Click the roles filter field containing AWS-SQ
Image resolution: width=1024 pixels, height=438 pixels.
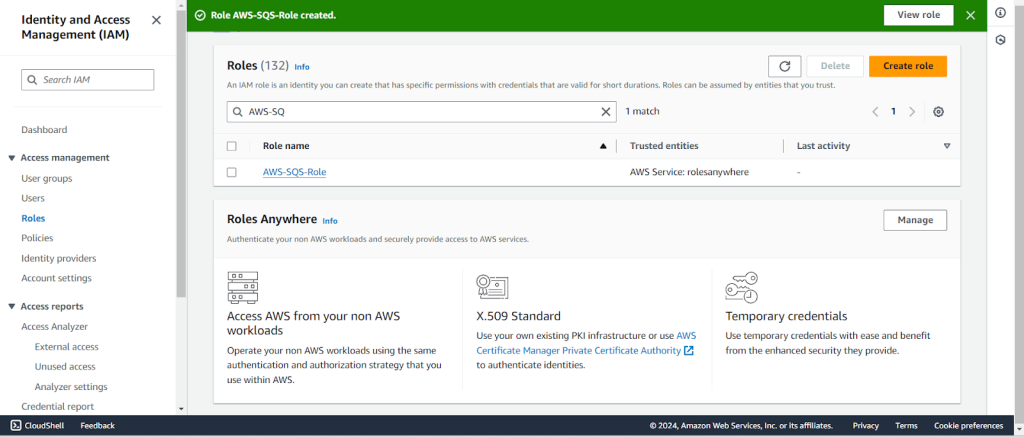coord(421,112)
